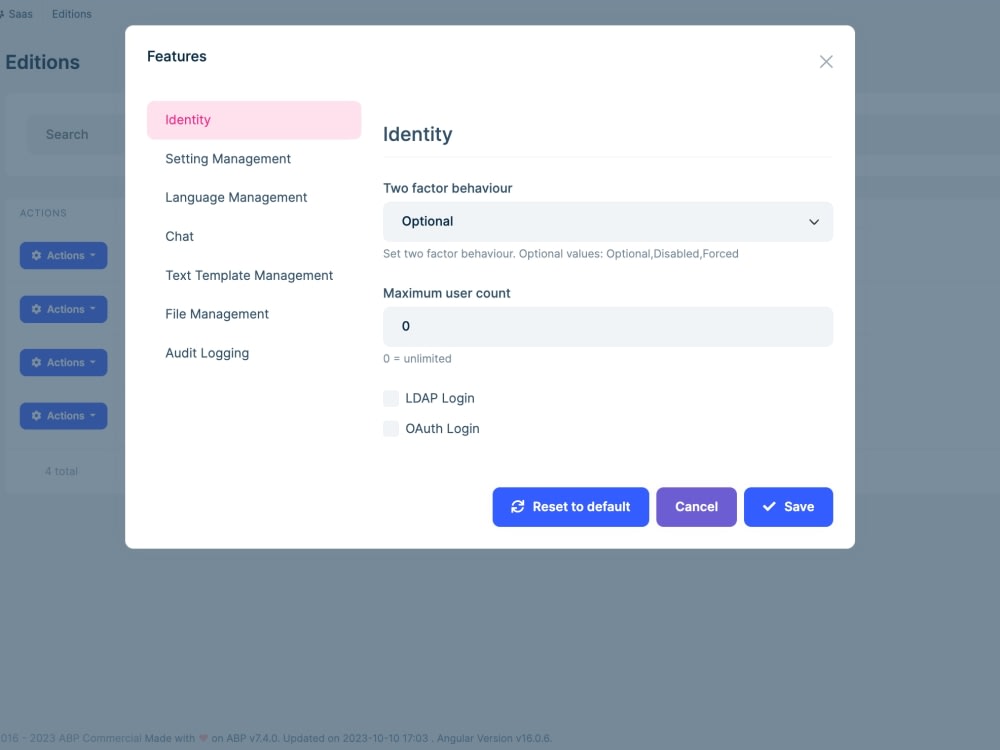Enable the OAuth Login checkbox
The width and height of the screenshot is (1000, 750).
click(x=390, y=428)
